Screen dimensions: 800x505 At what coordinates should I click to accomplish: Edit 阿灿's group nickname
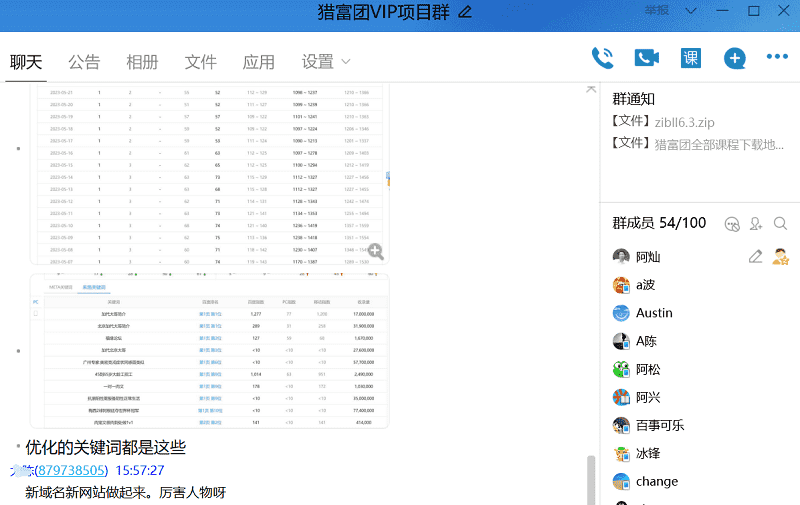point(756,257)
